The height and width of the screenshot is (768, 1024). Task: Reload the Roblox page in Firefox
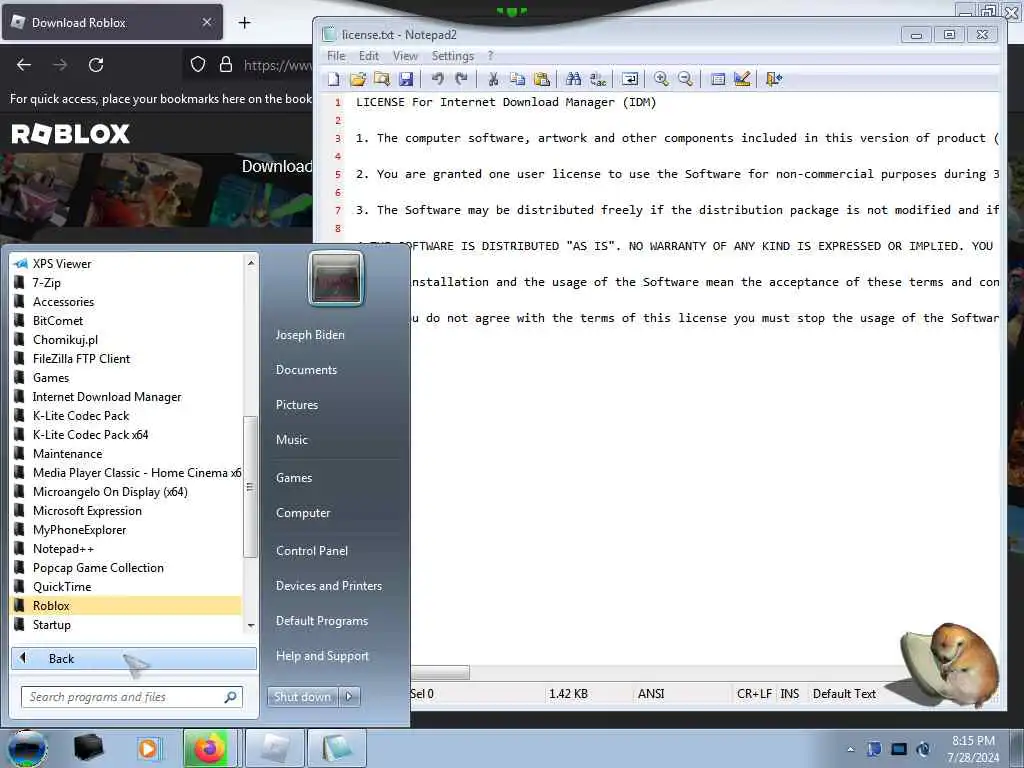[96, 65]
